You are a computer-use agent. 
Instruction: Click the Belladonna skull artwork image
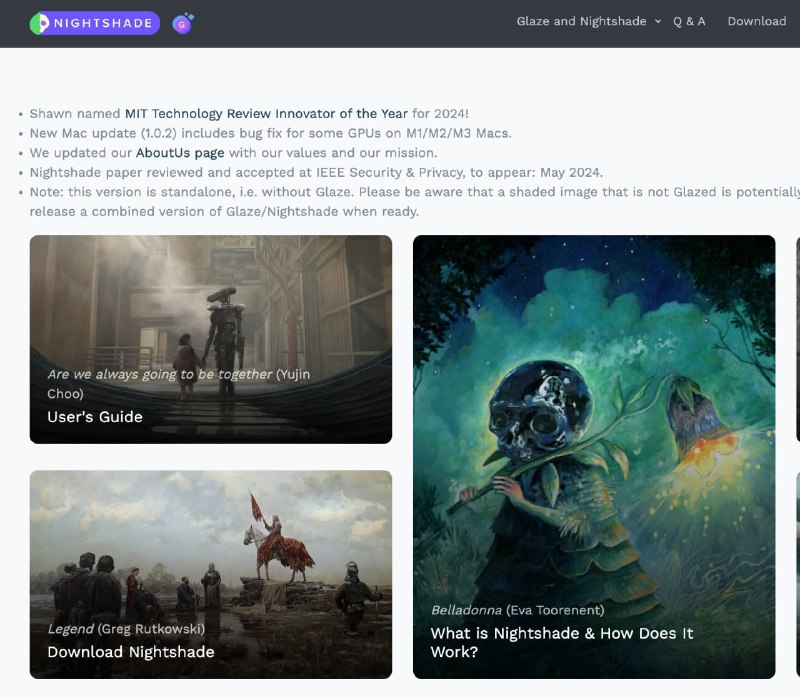tap(593, 420)
